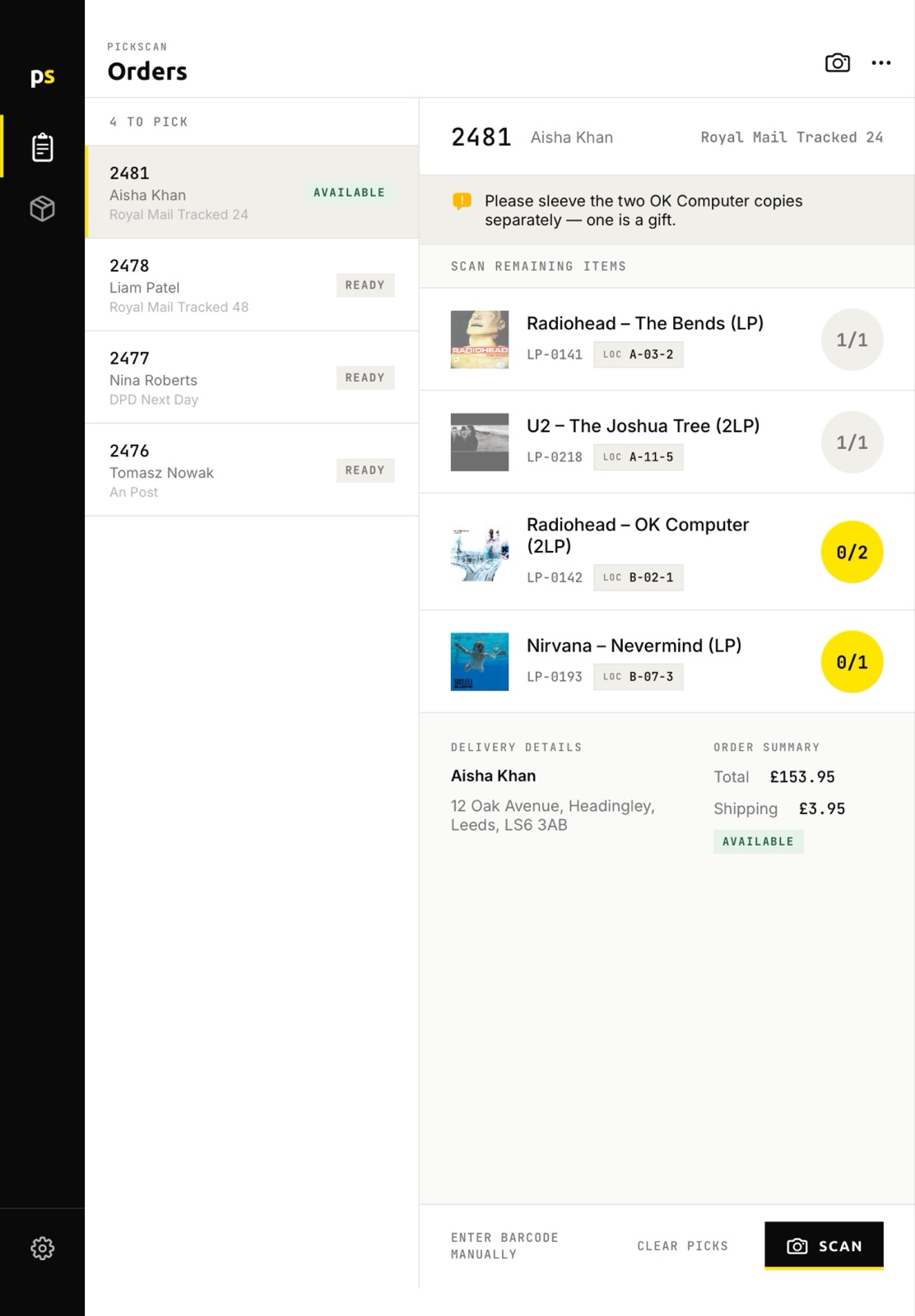
Task: Click location tag A-11-5
Action: (x=639, y=457)
